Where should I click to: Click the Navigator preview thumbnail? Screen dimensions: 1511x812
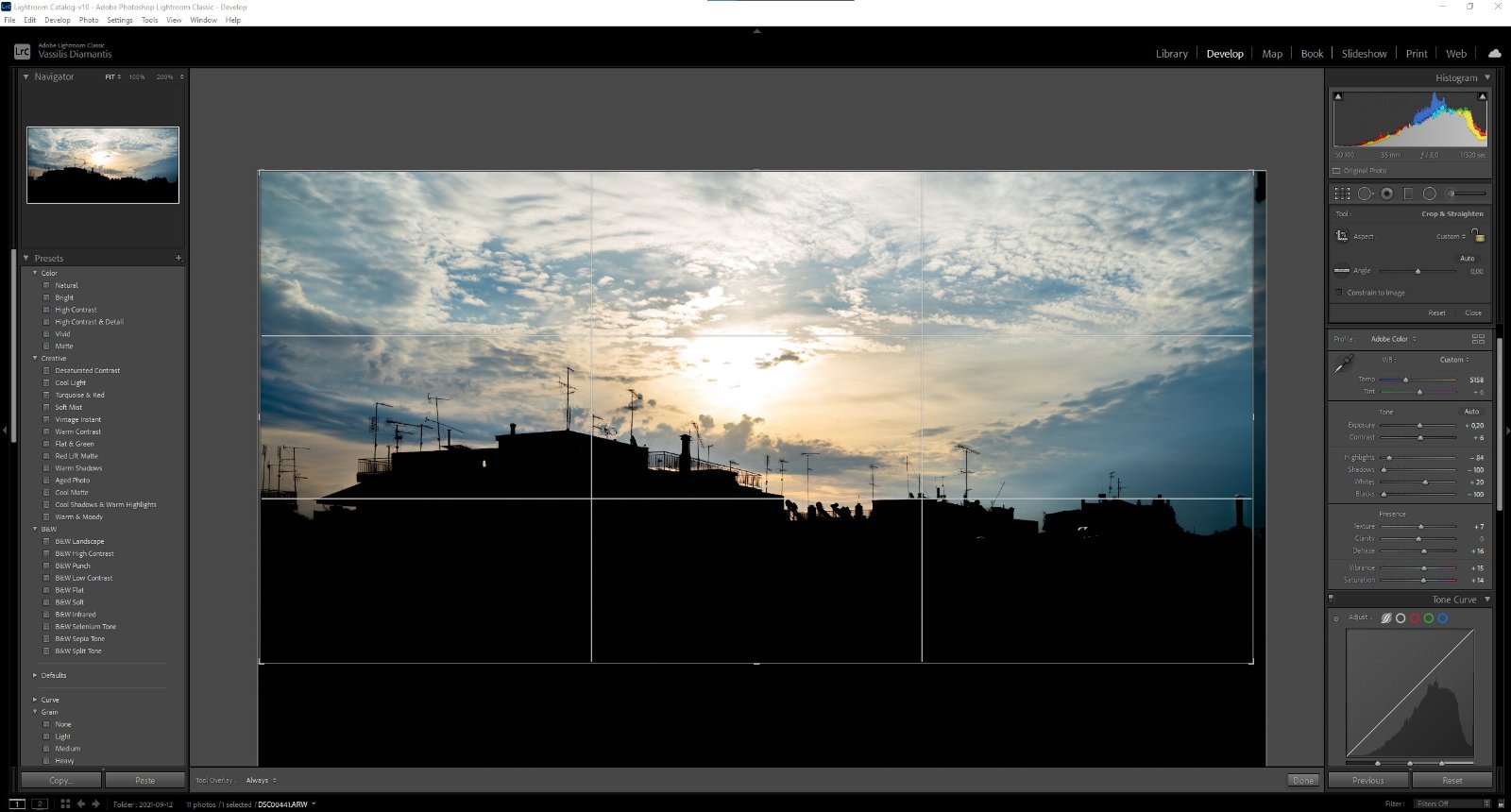tap(103, 165)
